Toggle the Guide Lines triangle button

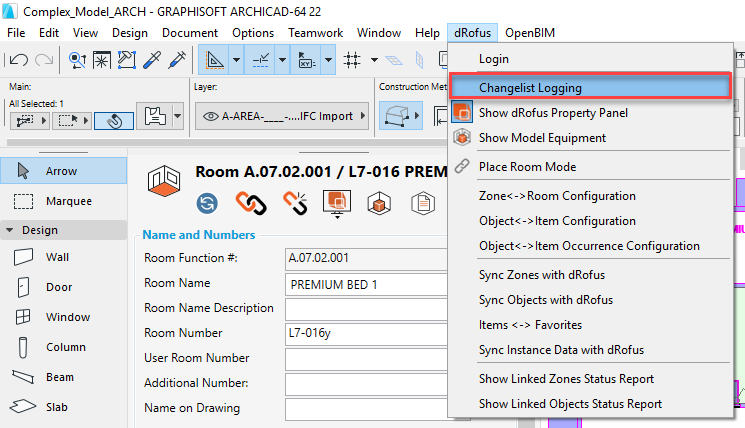pos(214,60)
